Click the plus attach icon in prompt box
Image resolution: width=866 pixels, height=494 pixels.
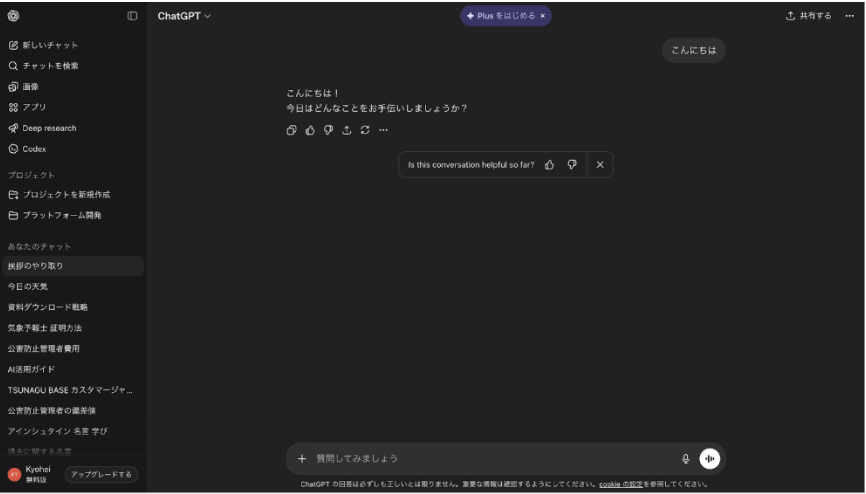(x=302, y=458)
